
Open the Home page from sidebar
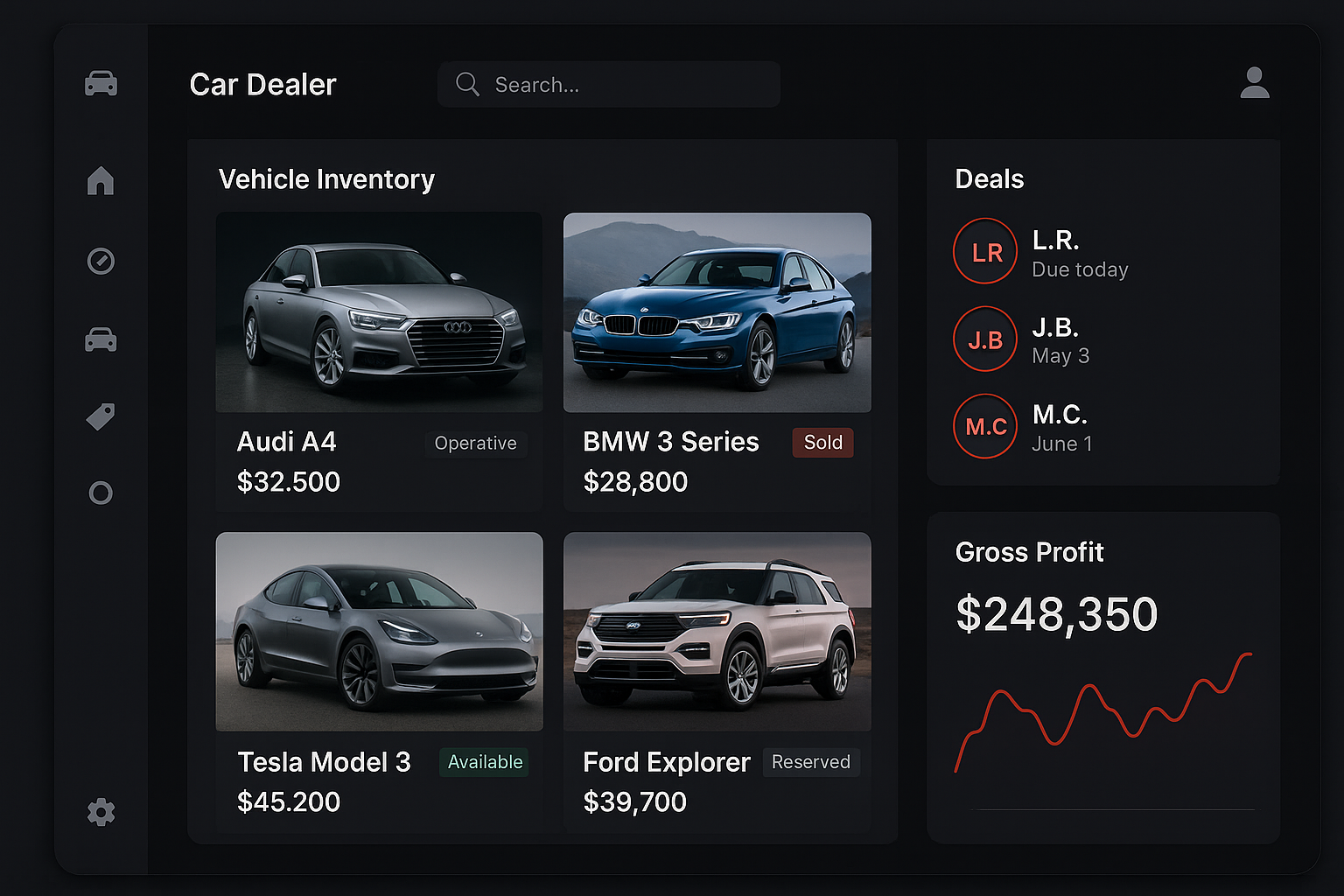pyautogui.click(x=101, y=180)
